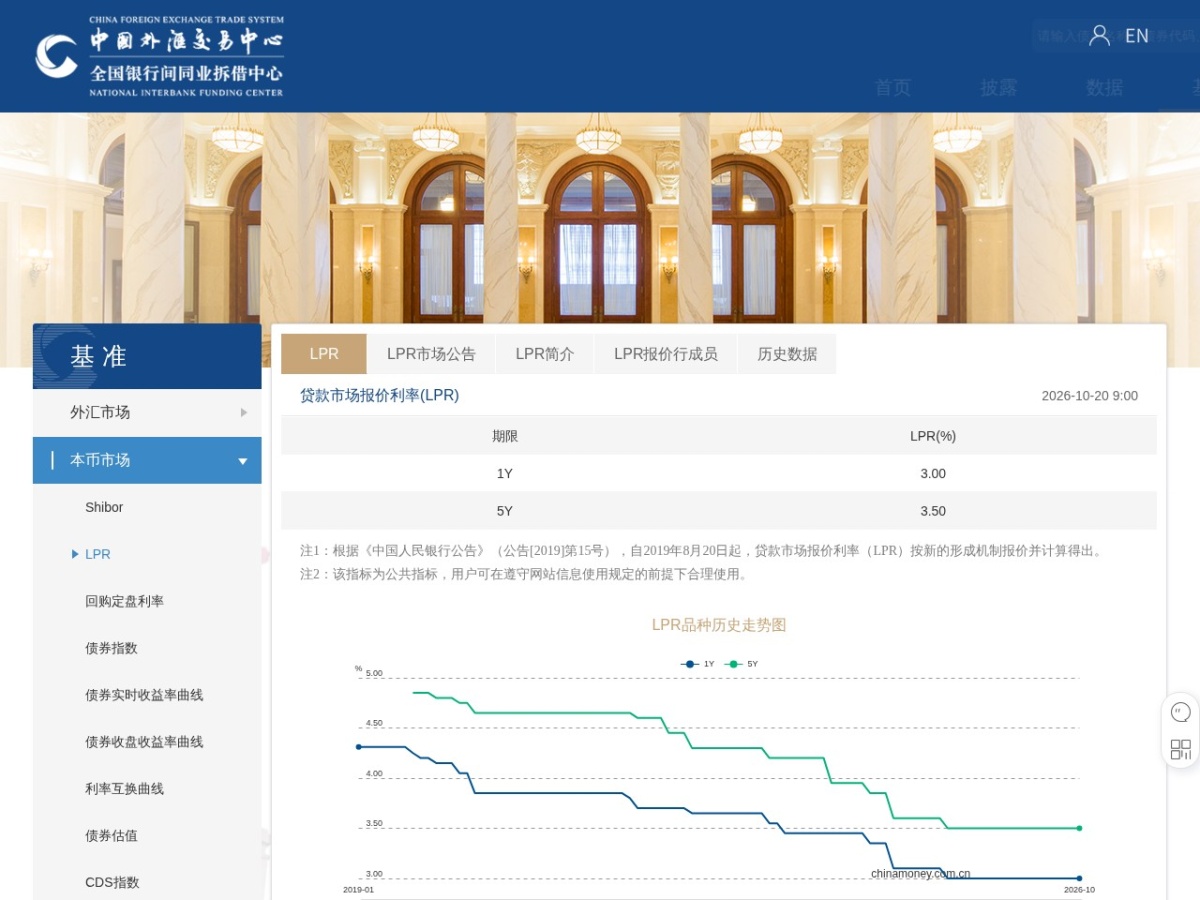1200x900 pixels.
Task: Open 债券指数 in sidebar
Action: pyautogui.click(x=111, y=648)
